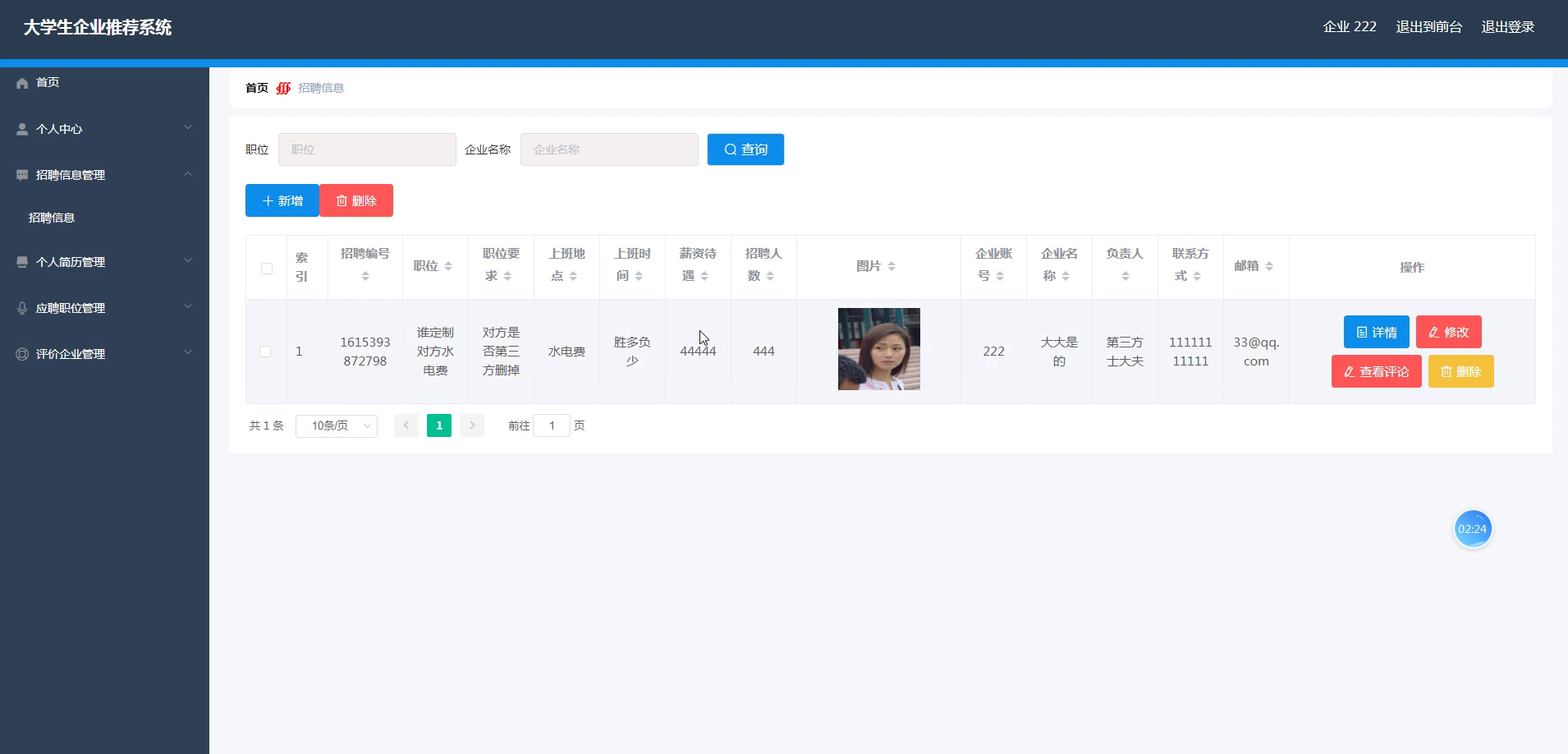
Task: Select page 1 in pagination
Action: pos(439,425)
